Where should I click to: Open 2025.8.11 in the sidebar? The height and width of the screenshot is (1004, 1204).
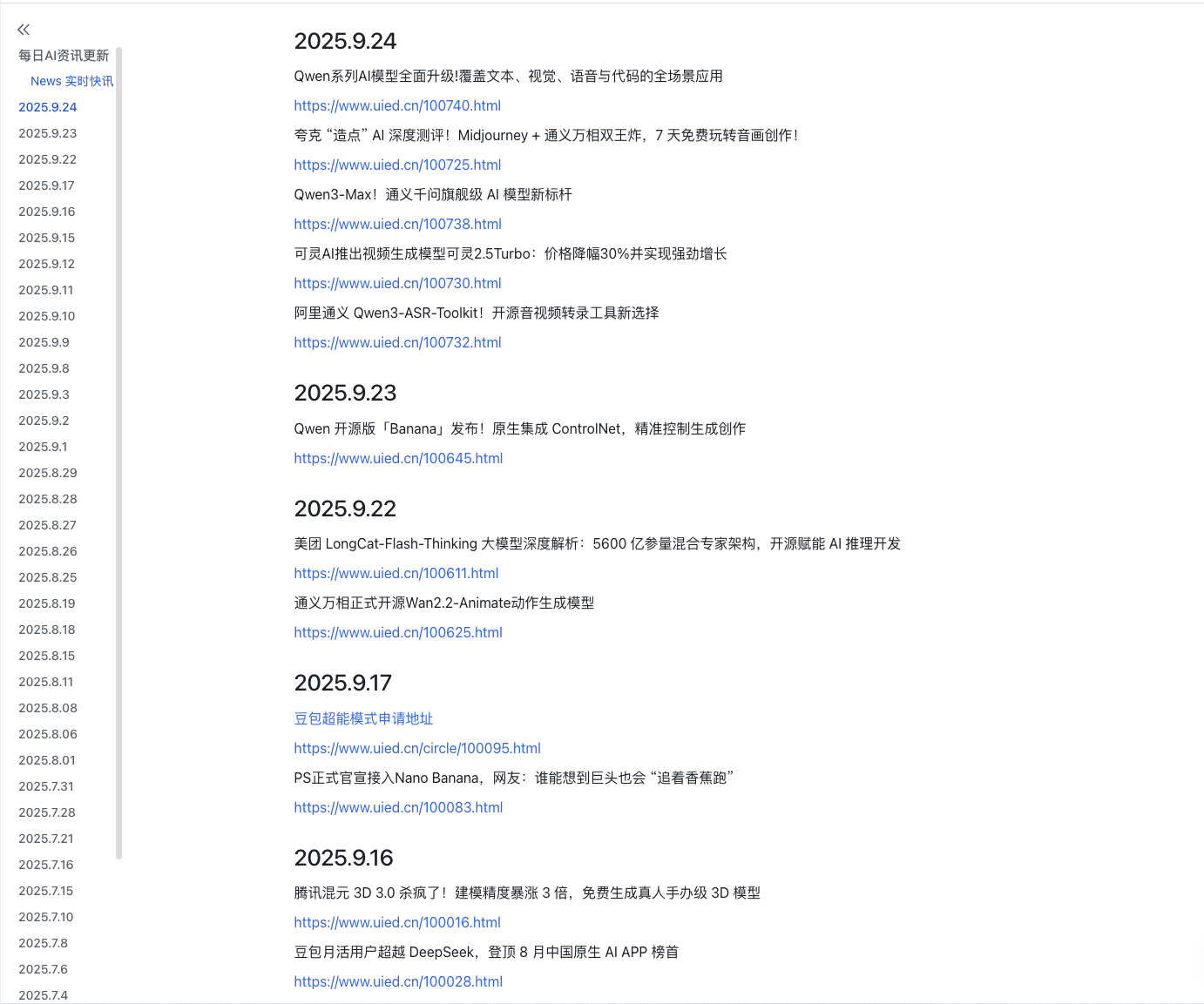pyautogui.click(x=46, y=682)
